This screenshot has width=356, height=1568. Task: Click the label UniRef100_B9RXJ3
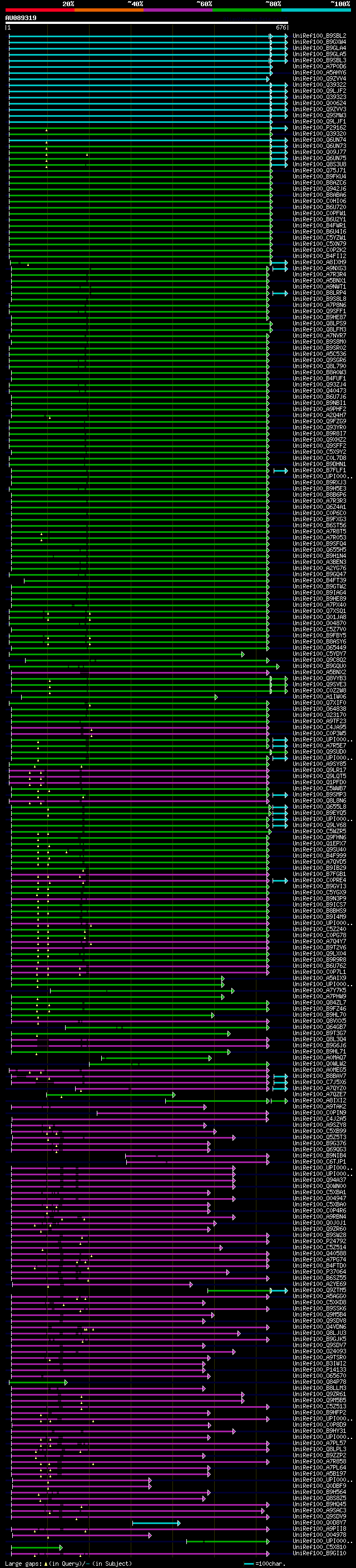tap(319, 483)
